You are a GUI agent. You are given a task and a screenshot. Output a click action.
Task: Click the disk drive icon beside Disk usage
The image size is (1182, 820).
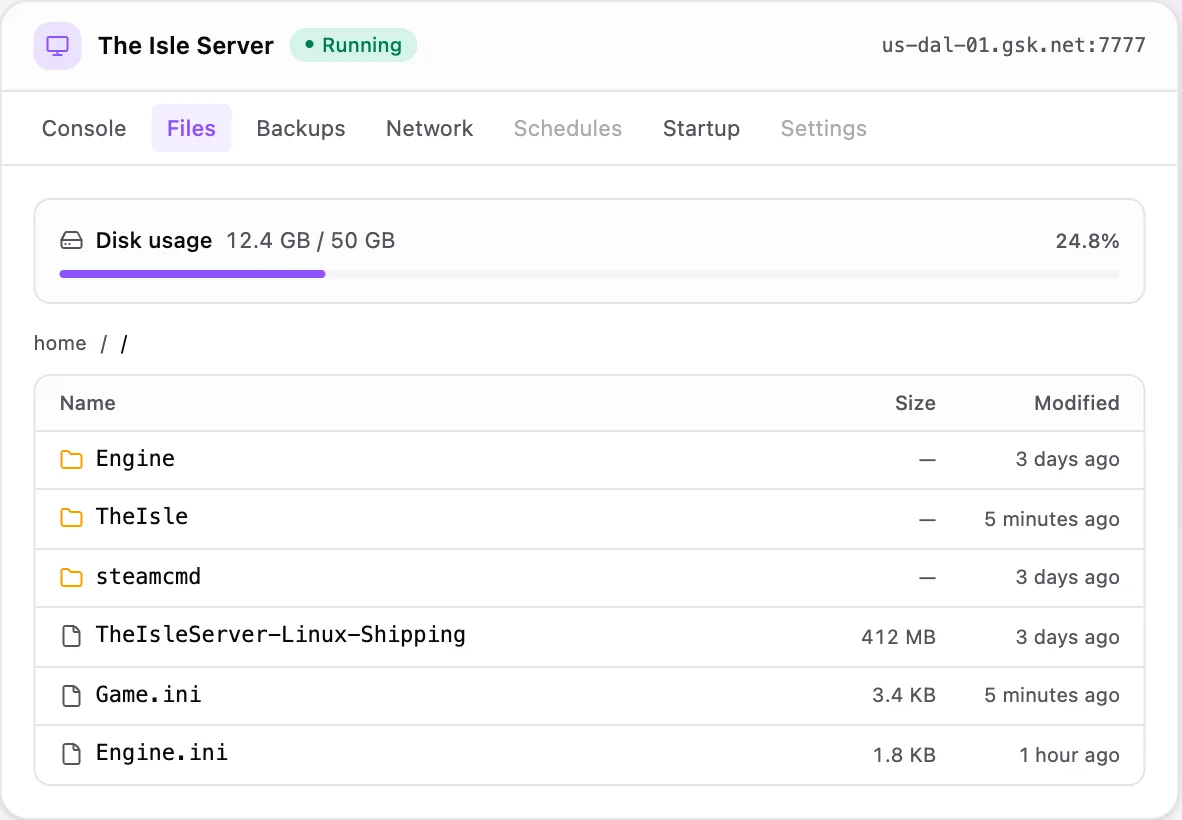click(x=72, y=241)
